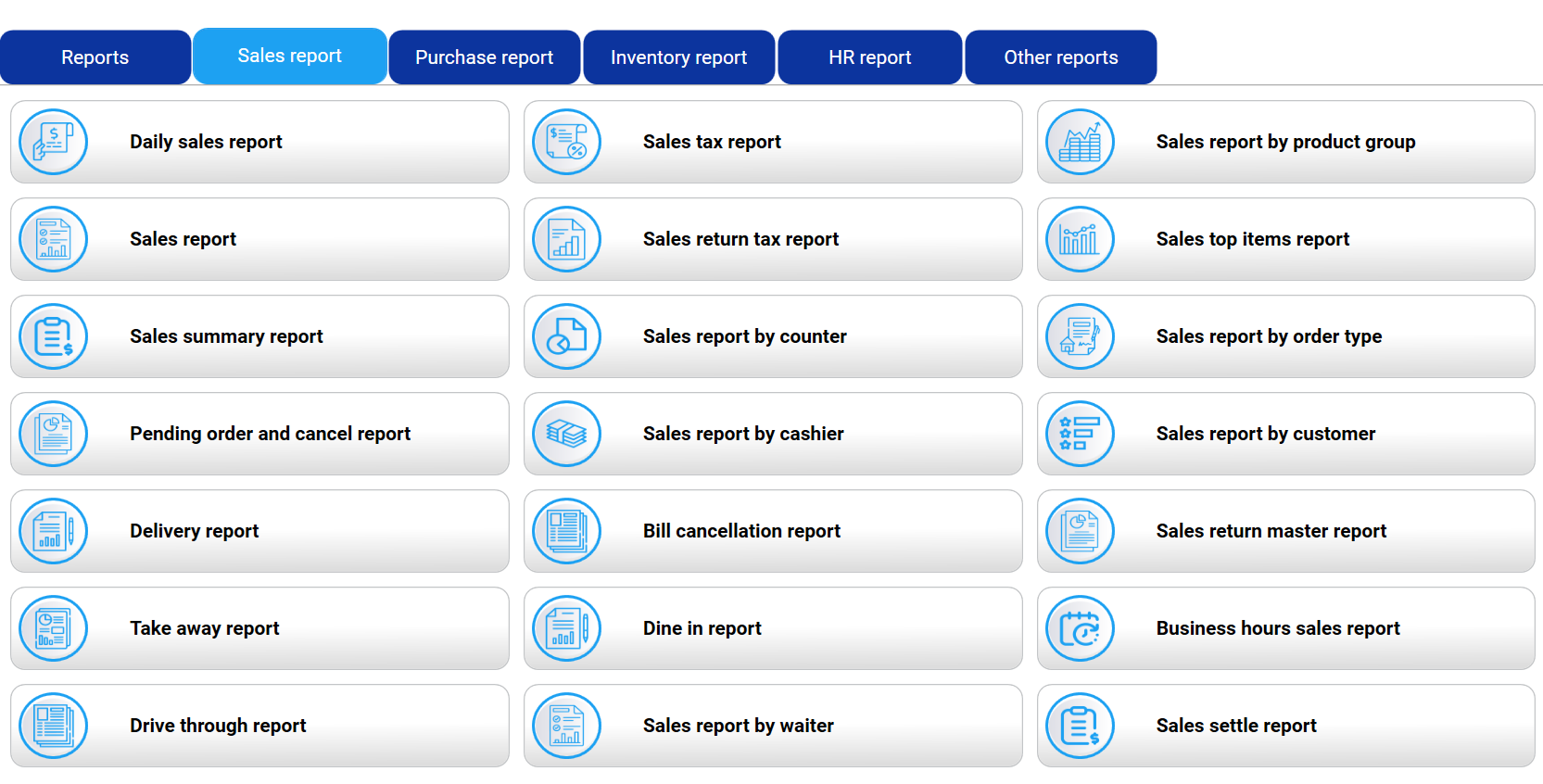The width and height of the screenshot is (1543, 784).
Task: Click the Sales report by cashier money icon
Action: (x=567, y=434)
